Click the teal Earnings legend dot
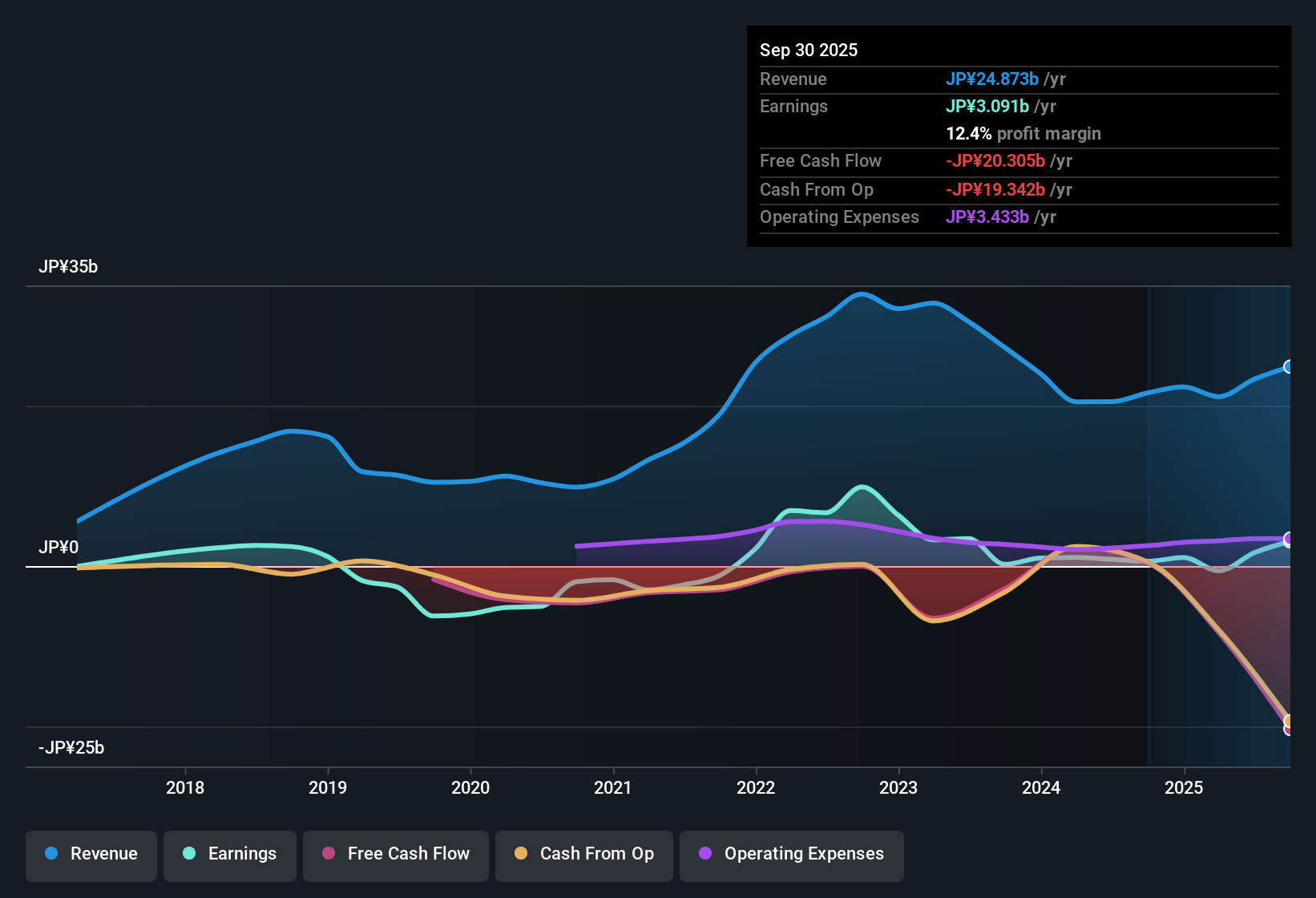Screen dimensions: 1316x898 (x=189, y=854)
